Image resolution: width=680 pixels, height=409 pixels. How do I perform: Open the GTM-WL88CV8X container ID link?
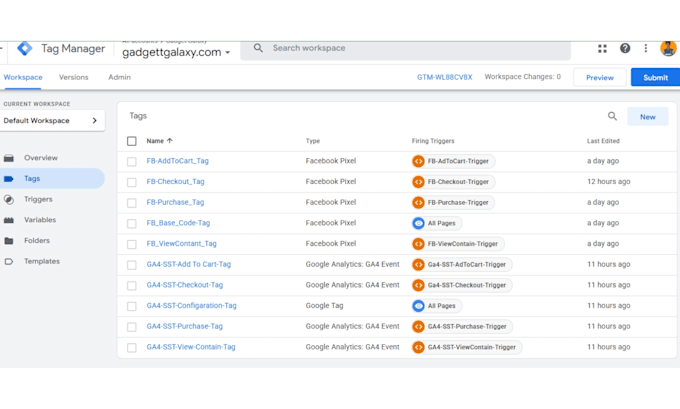pos(445,77)
